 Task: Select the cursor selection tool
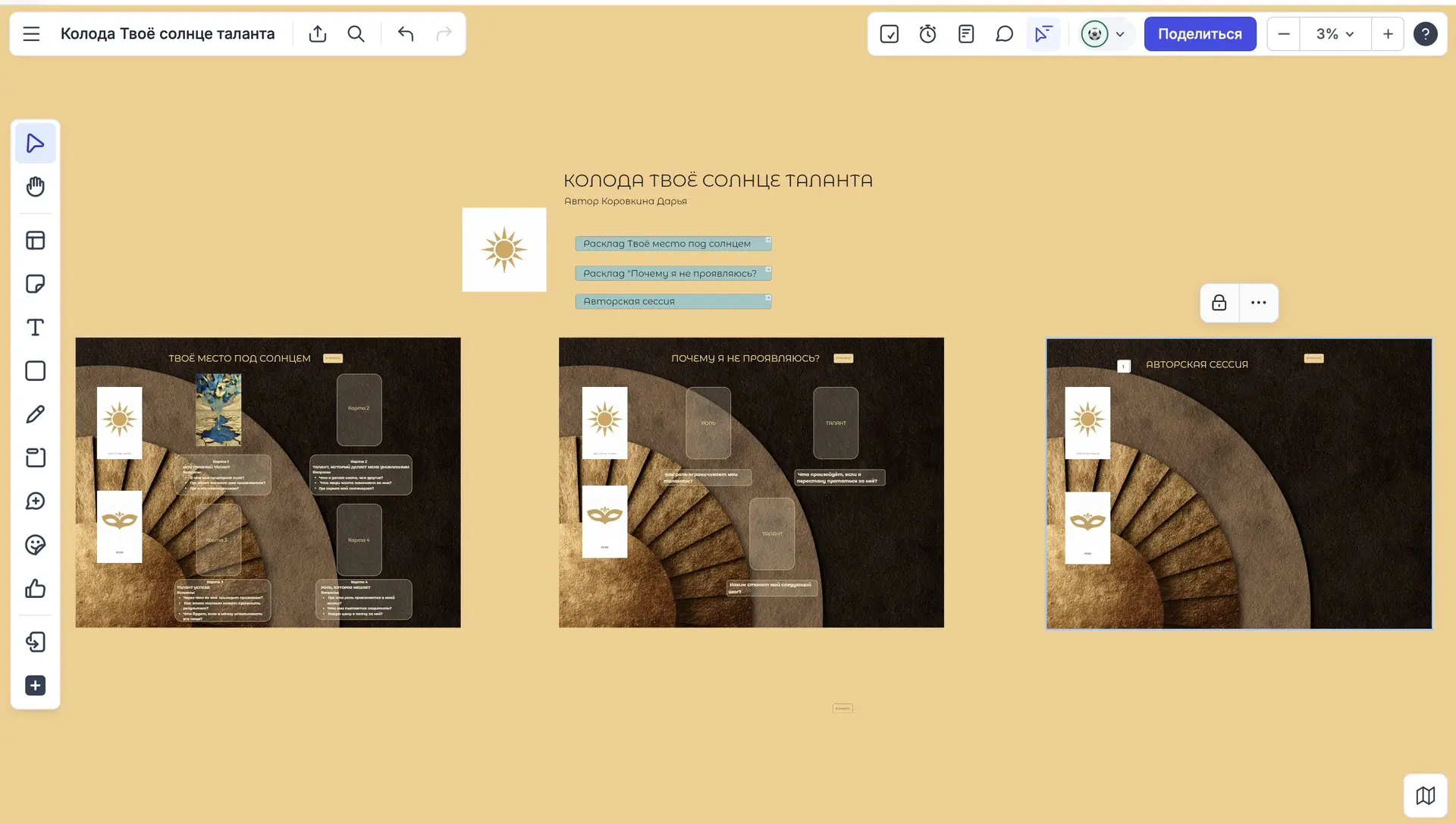pyautogui.click(x=36, y=143)
